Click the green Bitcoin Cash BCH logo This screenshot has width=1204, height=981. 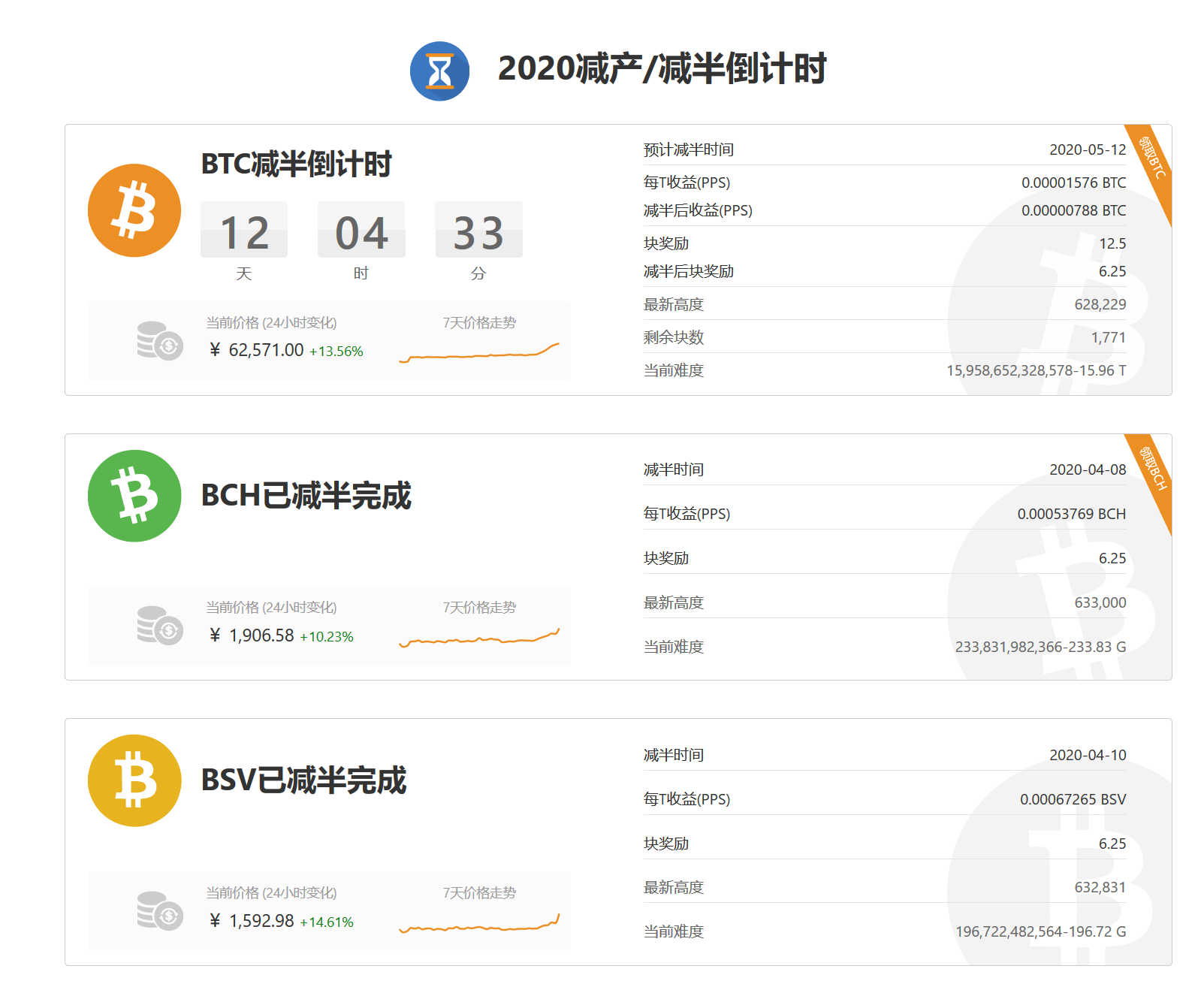(x=134, y=496)
